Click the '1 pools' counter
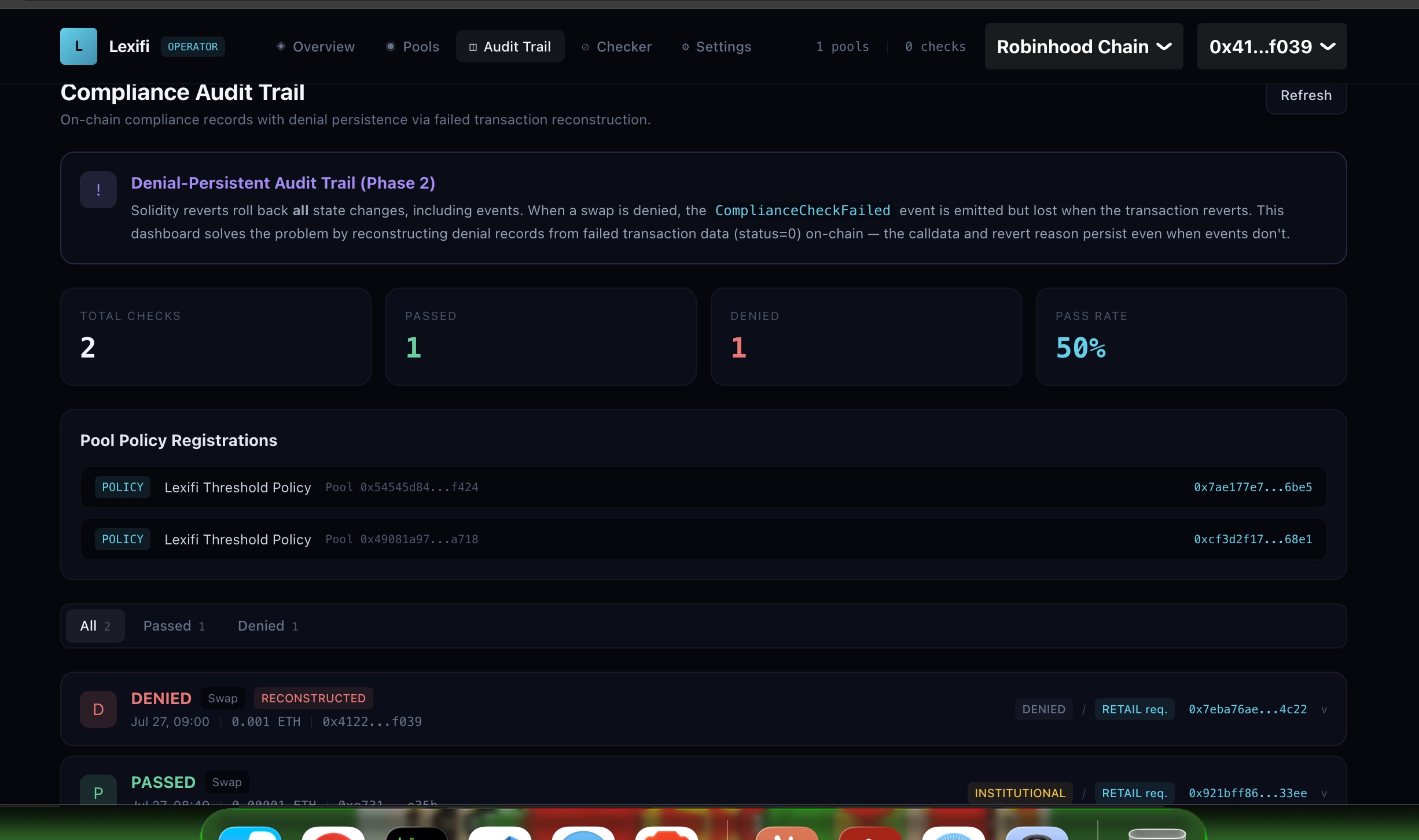 coord(843,46)
